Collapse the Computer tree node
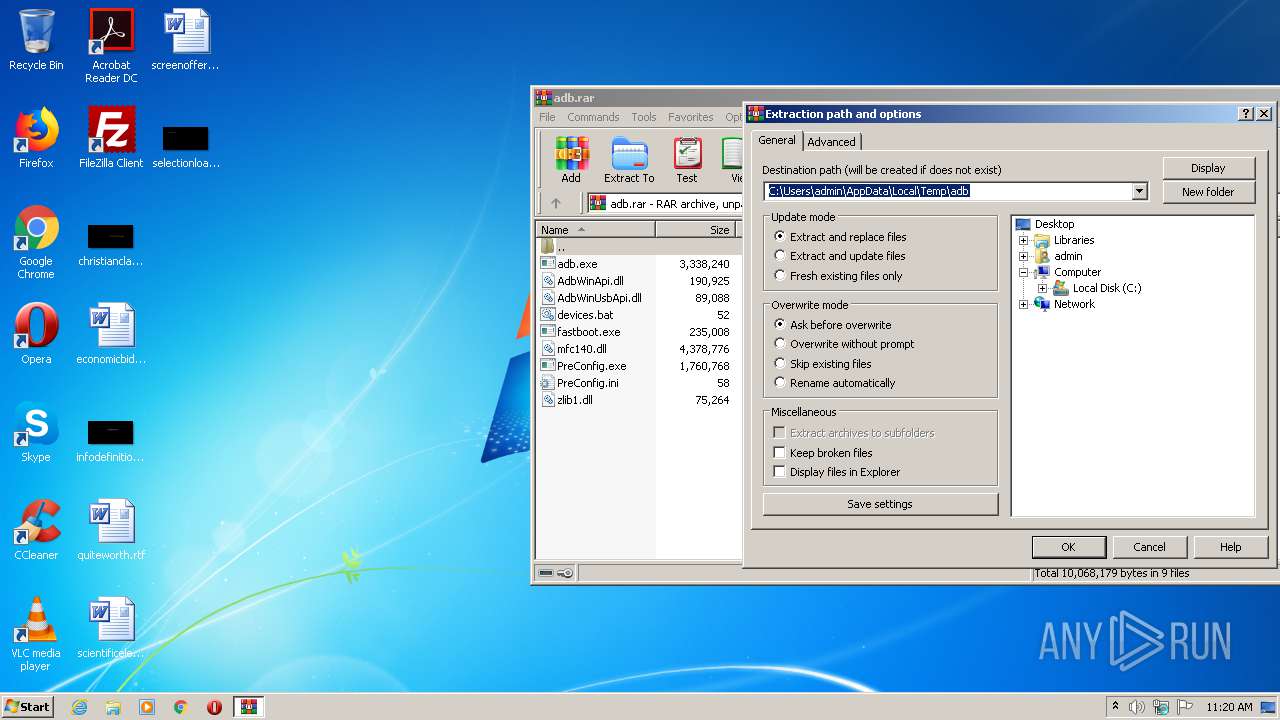1280x720 pixels. coord(1023,272)
